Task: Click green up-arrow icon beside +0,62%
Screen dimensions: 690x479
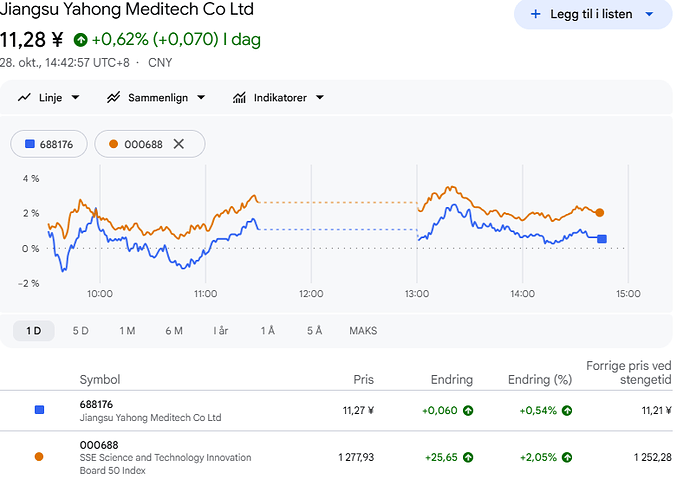Action: tap(81, 40)
